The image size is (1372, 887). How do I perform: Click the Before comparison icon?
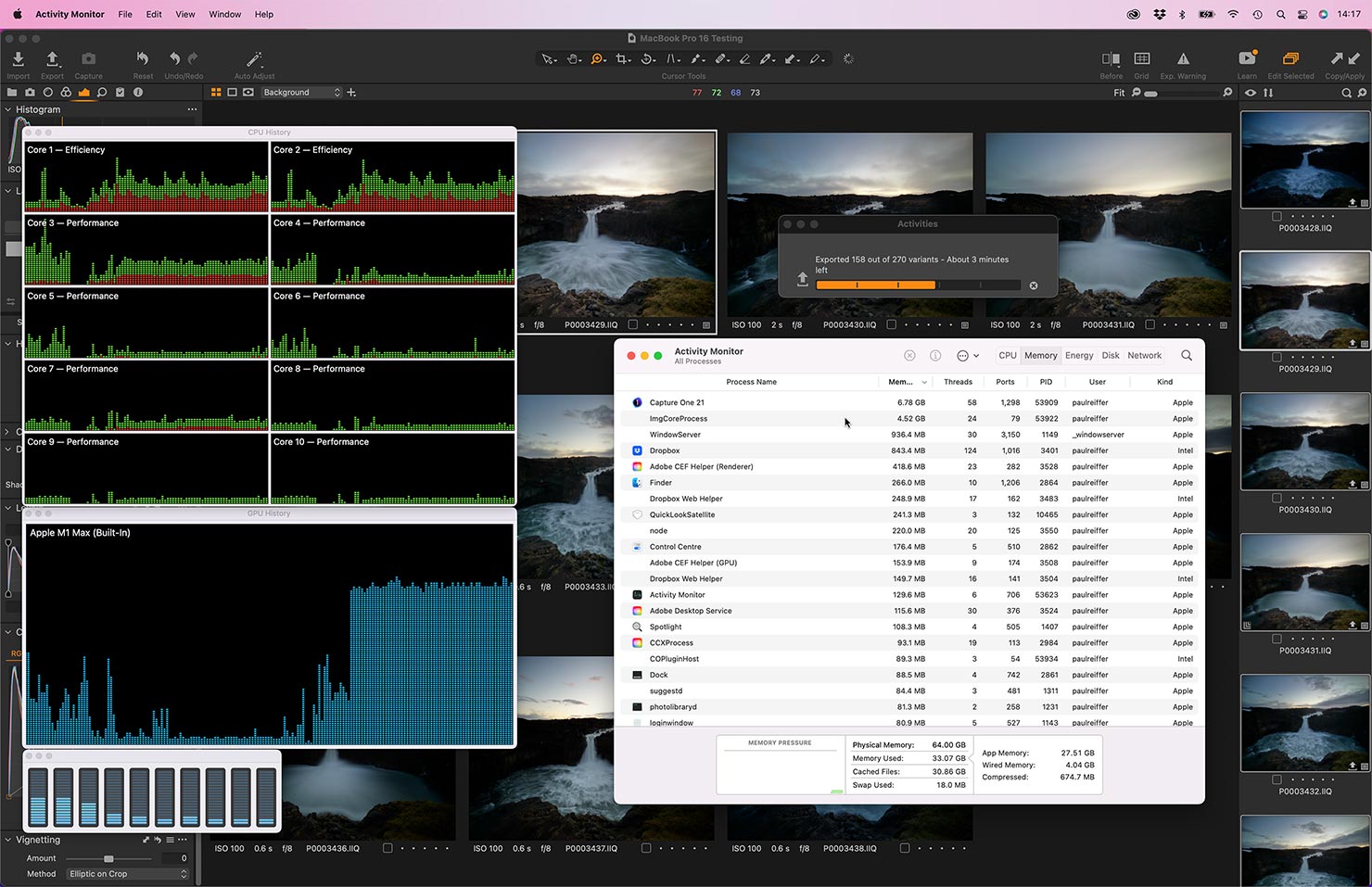pyautogui.click(x=1111, y=59)
